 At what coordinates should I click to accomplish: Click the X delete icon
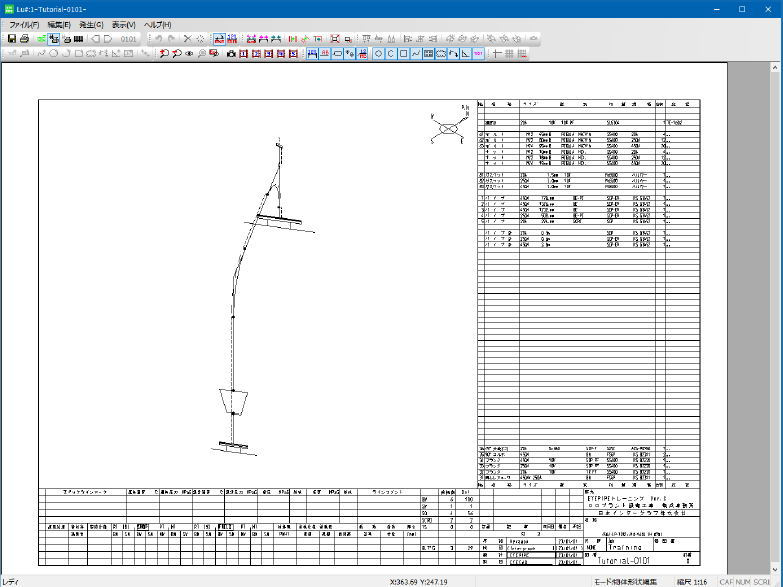tap(188, 38)
